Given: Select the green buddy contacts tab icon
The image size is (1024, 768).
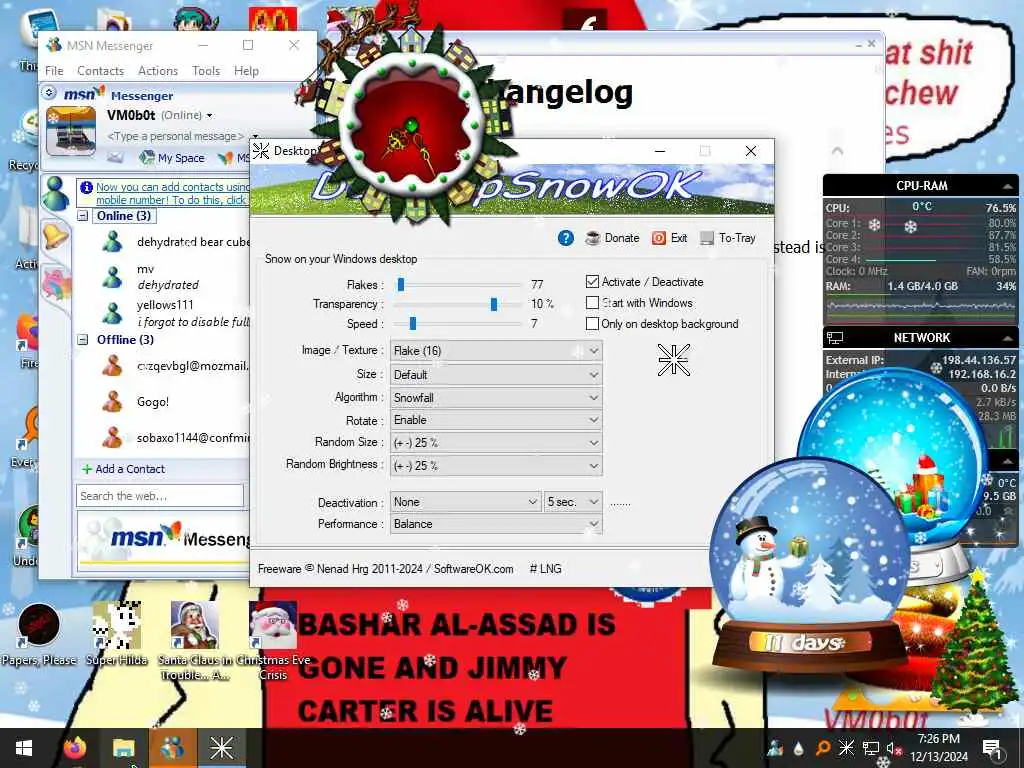Looking at the screenshot, I should point(56,193).
